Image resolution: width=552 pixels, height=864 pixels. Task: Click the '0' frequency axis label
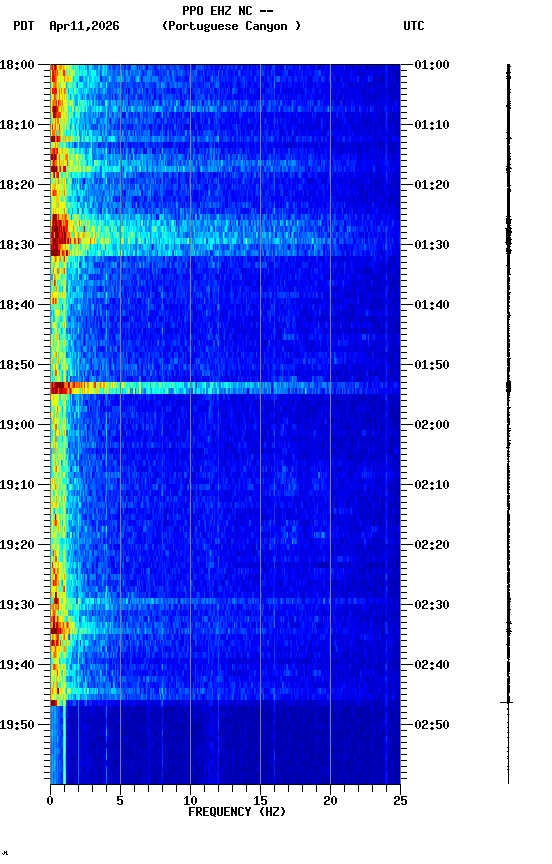pyautogui.click(x=51, y=801)
